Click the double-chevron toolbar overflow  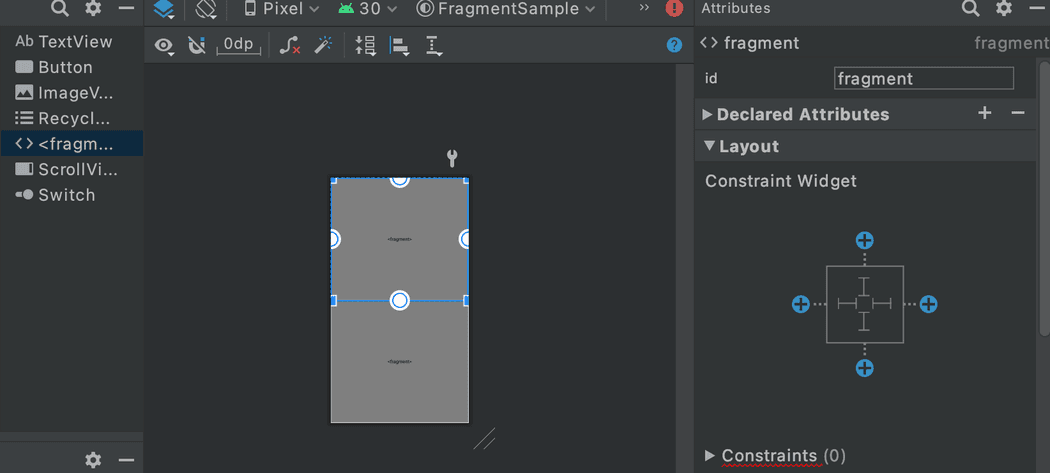[644, 8]
